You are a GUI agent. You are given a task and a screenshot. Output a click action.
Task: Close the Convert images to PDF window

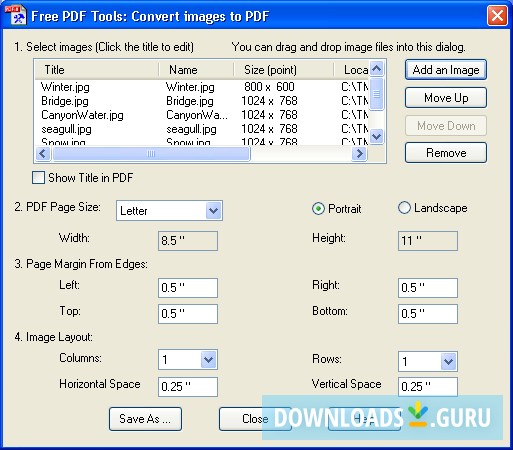[x=497, y=16]
